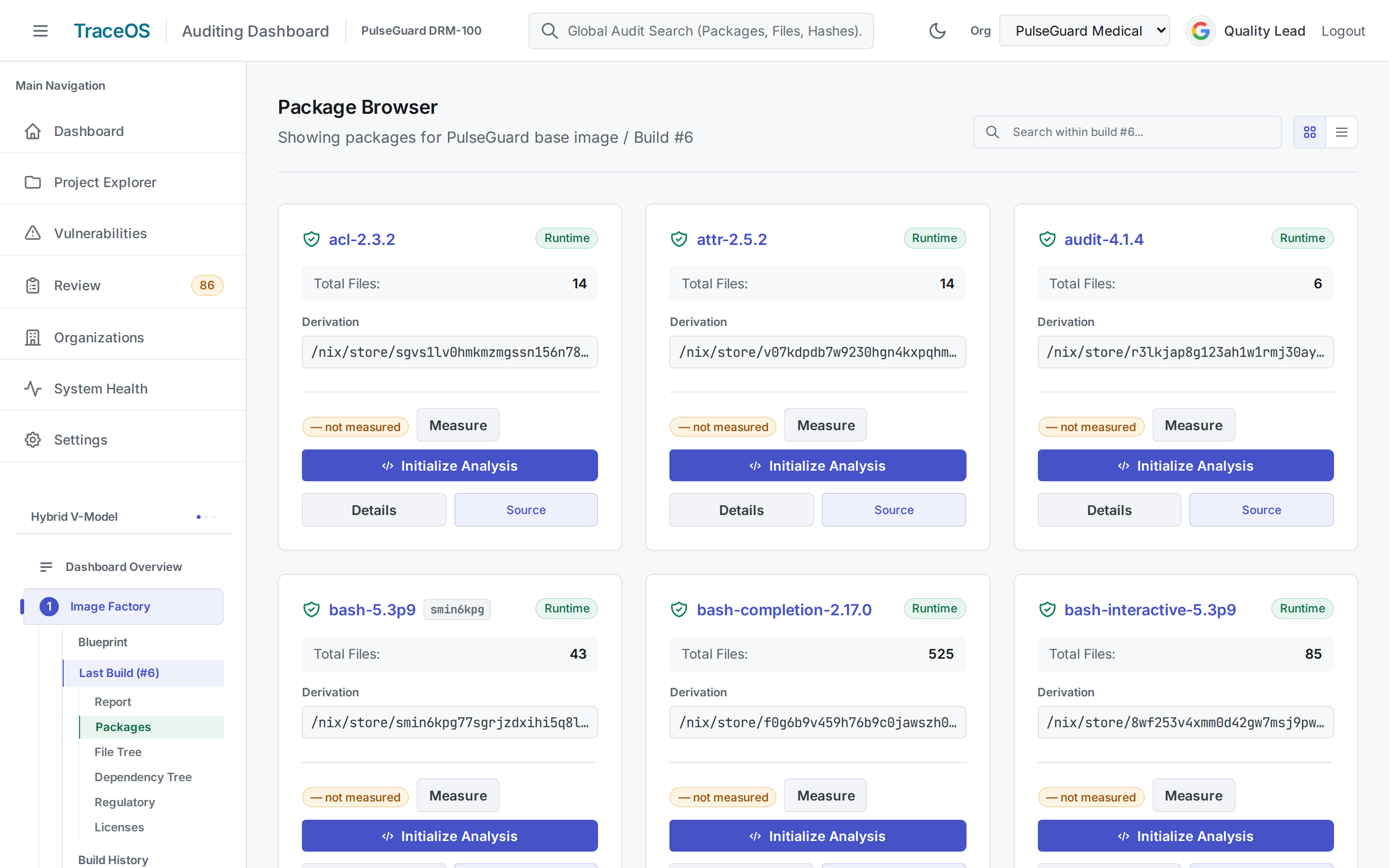Open Dashboard Overview list icon item
Image resolution: width=1389 pixels, height=868 pixels.
pos(123,567)
